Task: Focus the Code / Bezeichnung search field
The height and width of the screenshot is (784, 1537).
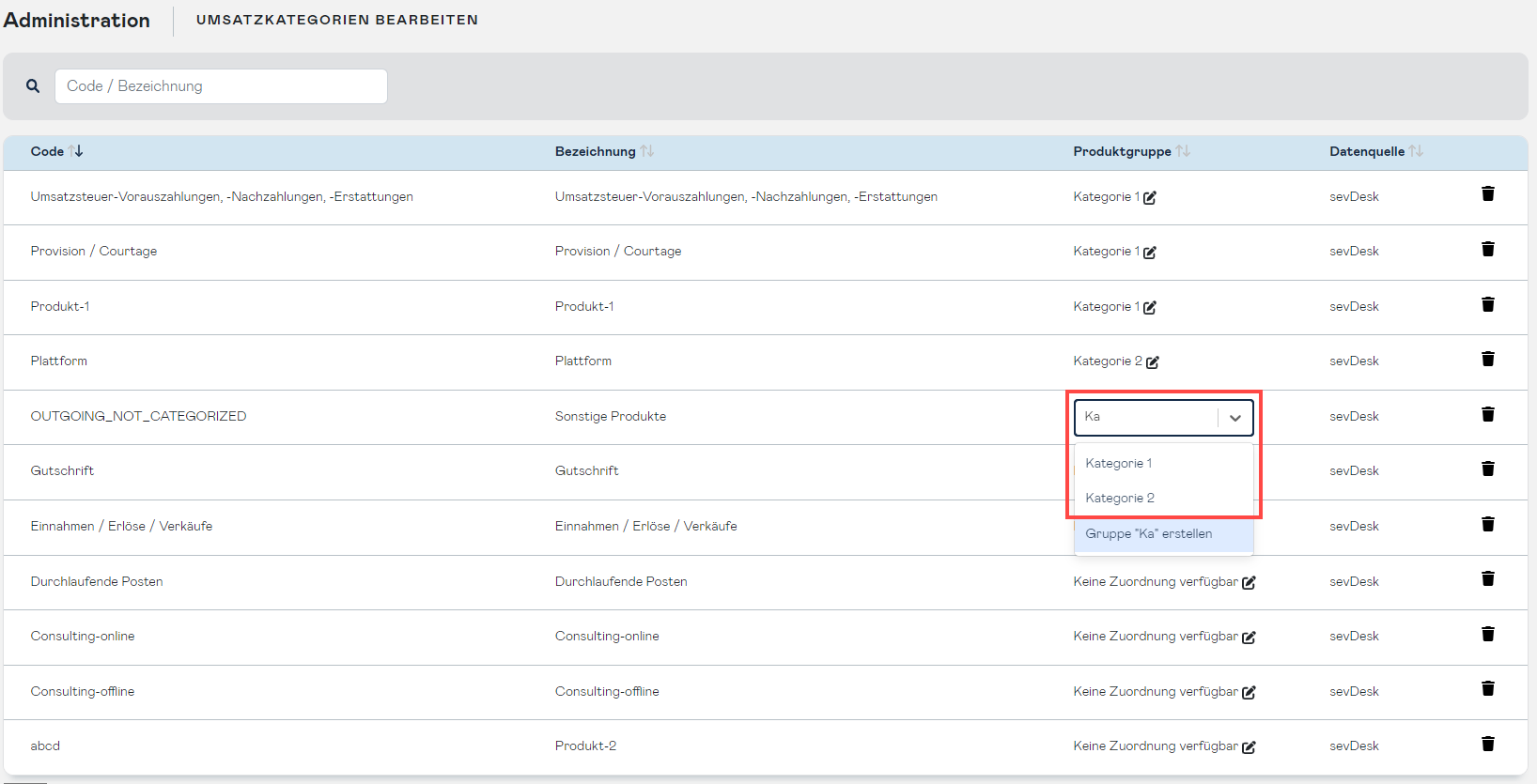Action: 221,86
